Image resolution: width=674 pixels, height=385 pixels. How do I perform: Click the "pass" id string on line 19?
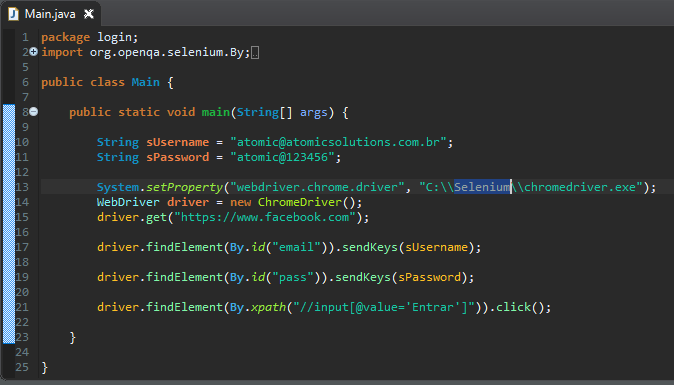pyautogui.click(x=293, y=277)
